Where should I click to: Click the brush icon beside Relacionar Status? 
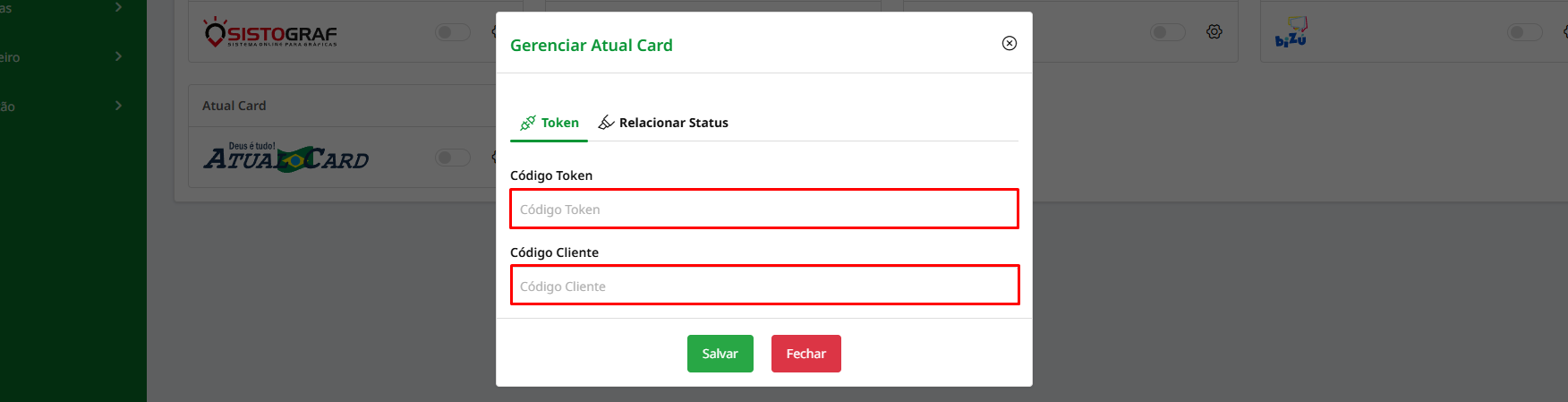(x=606, y=123)
